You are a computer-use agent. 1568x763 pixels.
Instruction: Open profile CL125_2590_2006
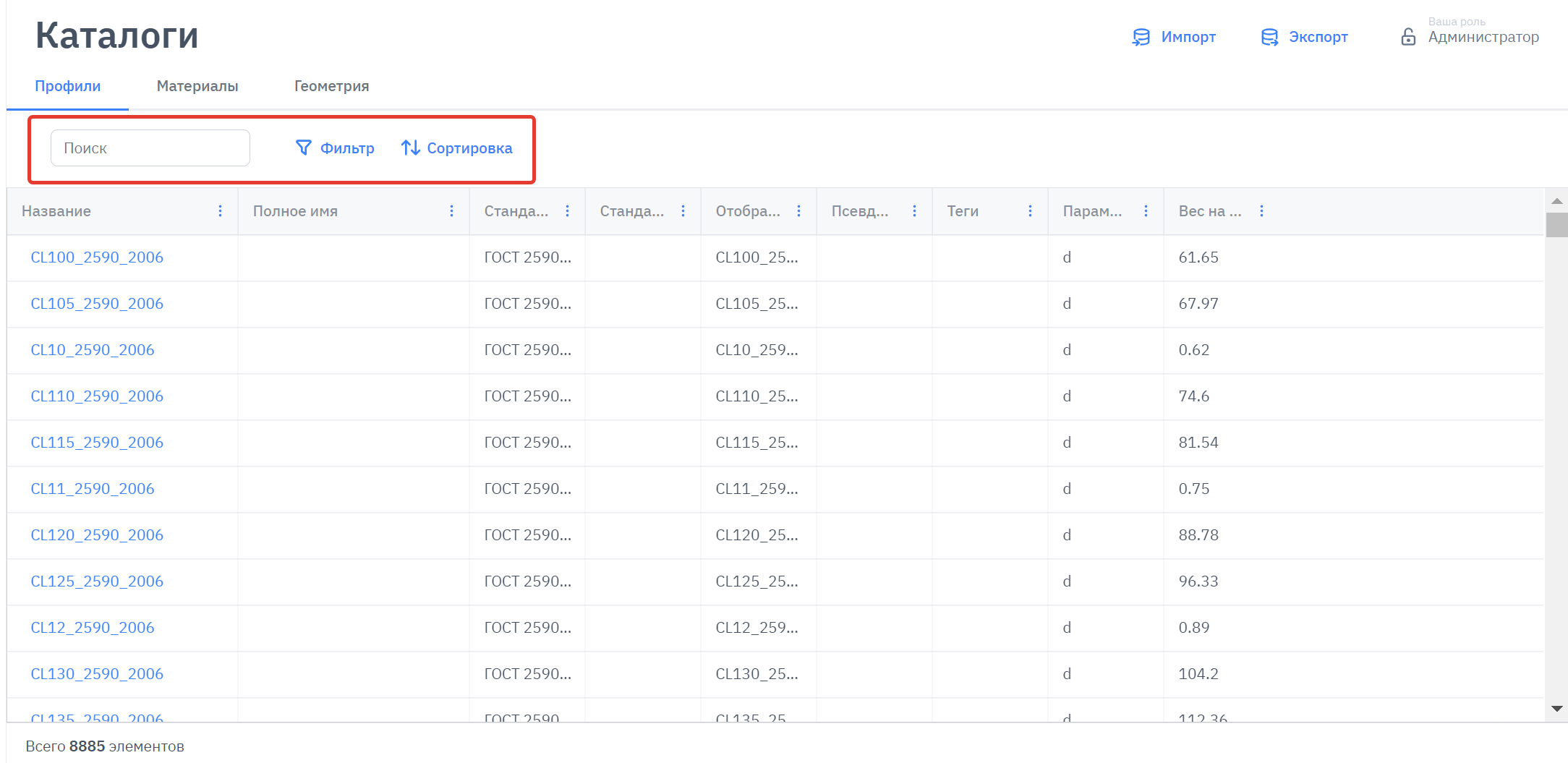point(97,581)
